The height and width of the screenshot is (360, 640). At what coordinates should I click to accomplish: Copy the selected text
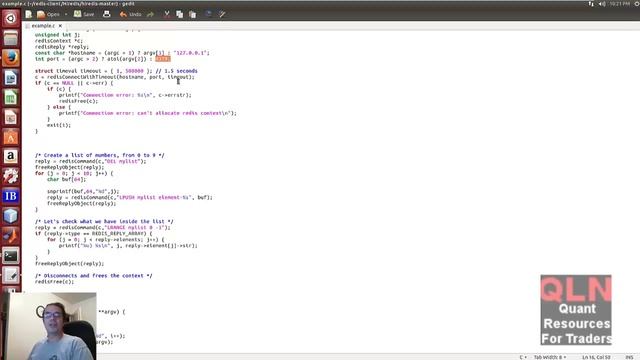179,14
